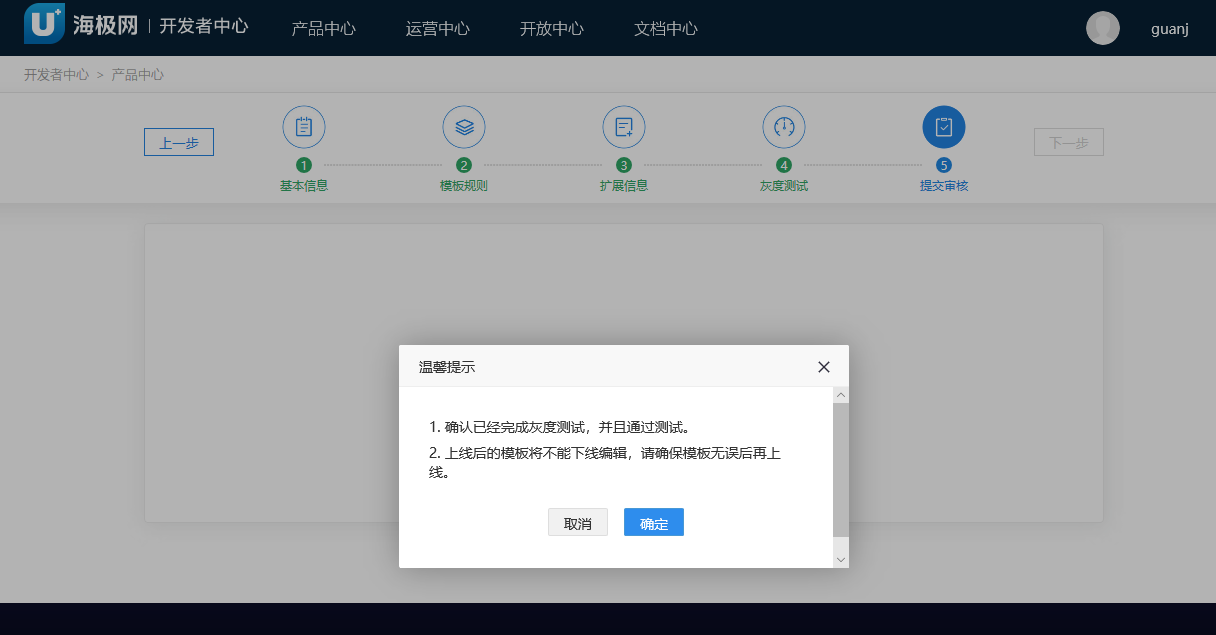Click the 灰度测试 gauge step icon

784,127
